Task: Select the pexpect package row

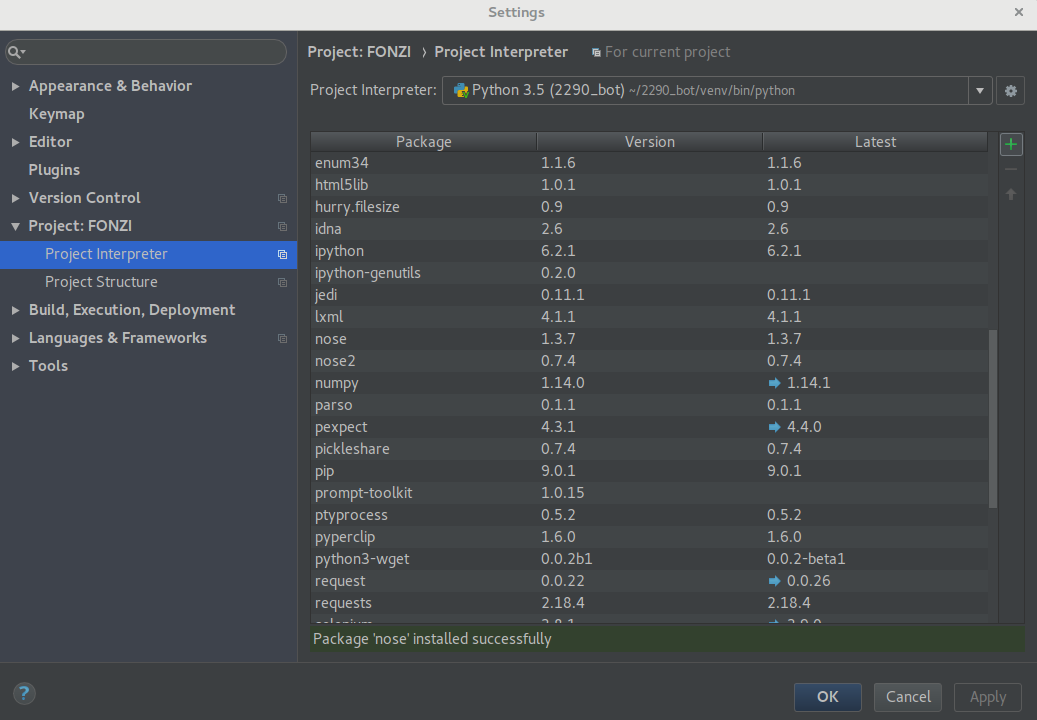Action: [x=649, y=427]
